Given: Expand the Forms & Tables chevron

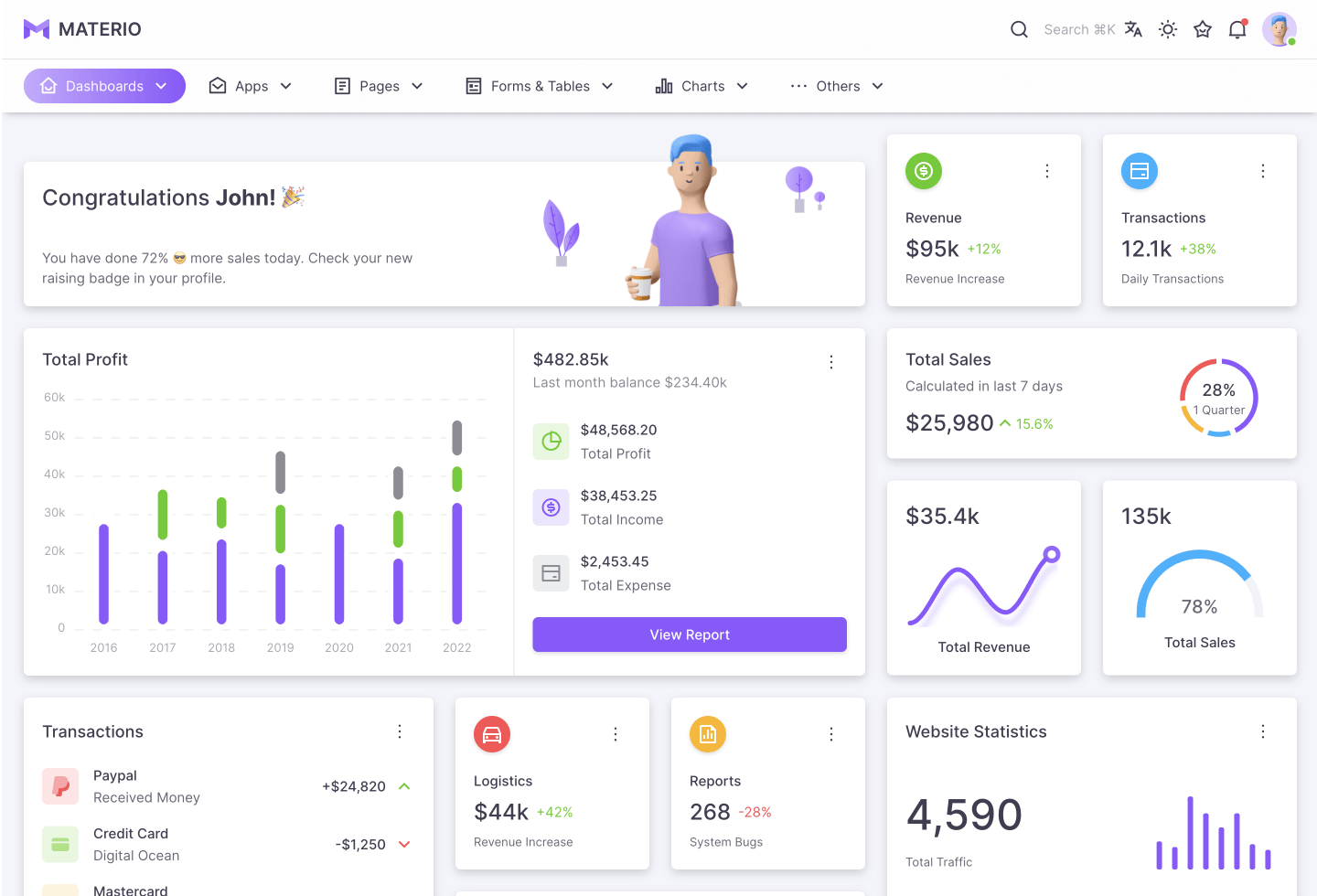Looking at the screenshot, I should pos(607,86).
